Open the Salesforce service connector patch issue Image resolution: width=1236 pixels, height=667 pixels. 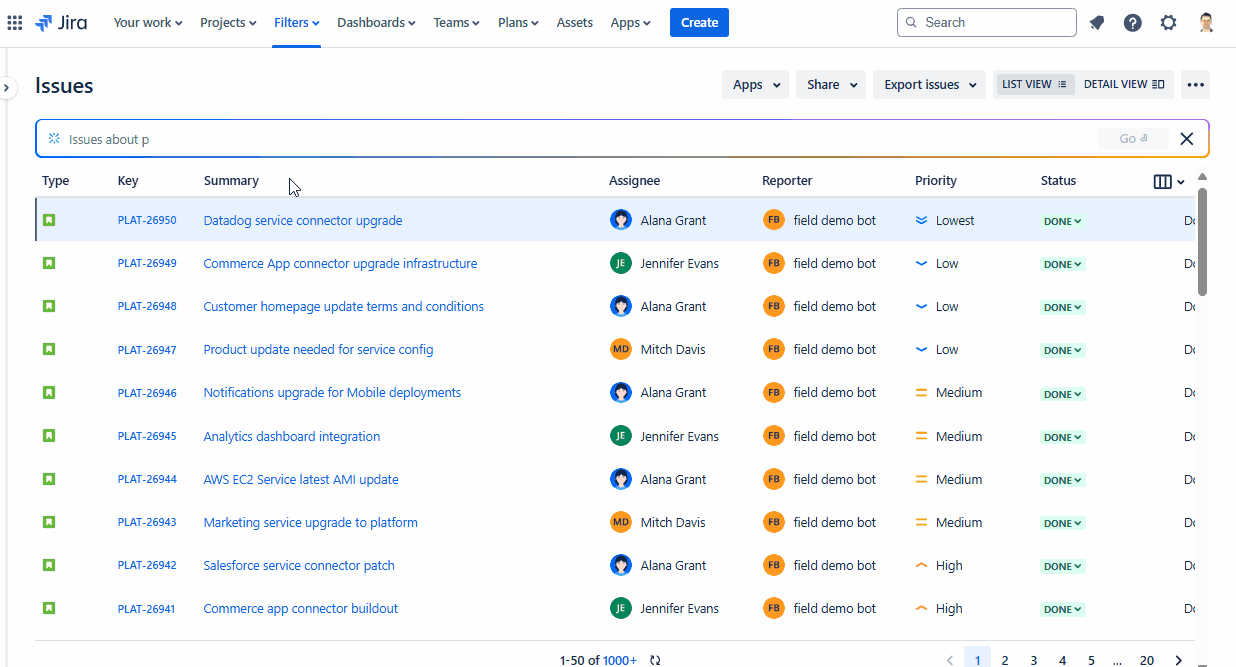299,565
